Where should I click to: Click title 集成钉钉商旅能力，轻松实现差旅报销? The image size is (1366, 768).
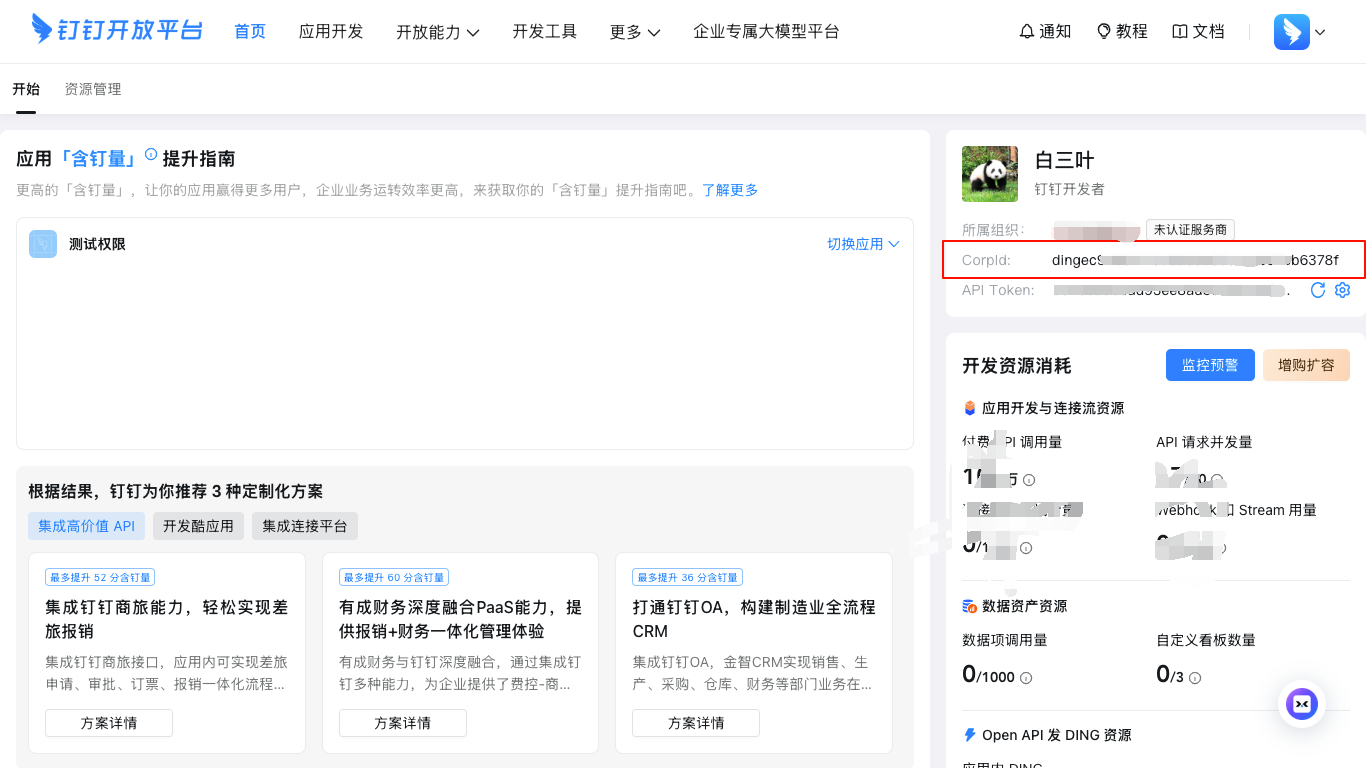click(x=167, y=619)
